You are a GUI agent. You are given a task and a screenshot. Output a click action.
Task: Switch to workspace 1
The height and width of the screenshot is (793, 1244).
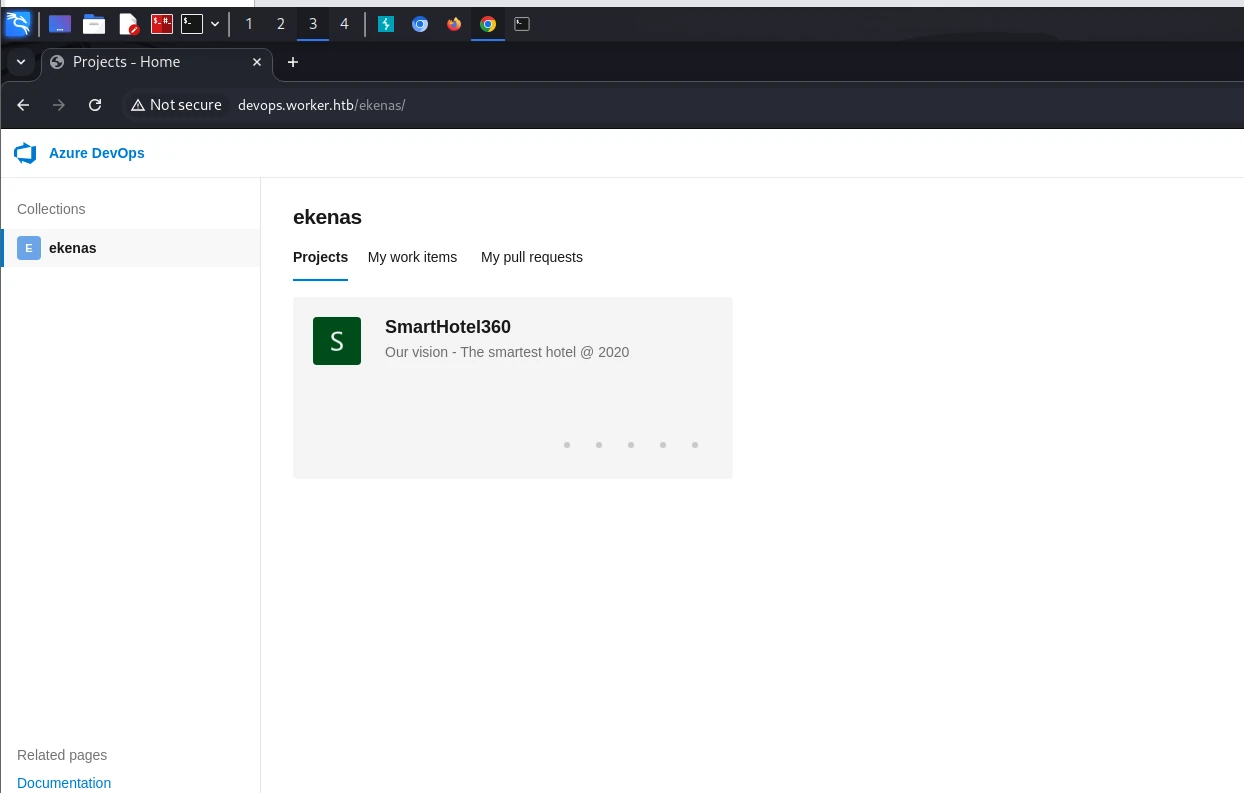click(x=249, y=24)
